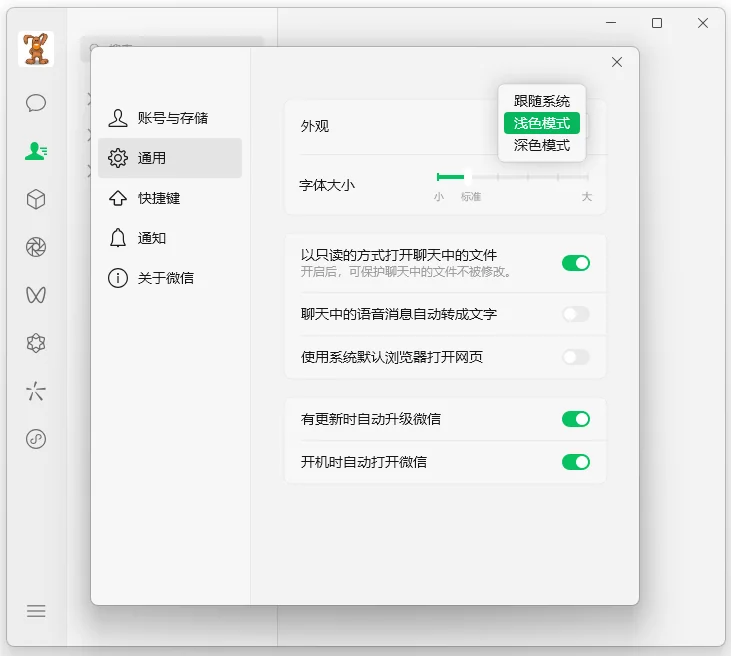This screenshot has height=656, width=731.
Task: Click the 字体大小 slider handle
Action: pyautogui.click(x=468, y=177)
